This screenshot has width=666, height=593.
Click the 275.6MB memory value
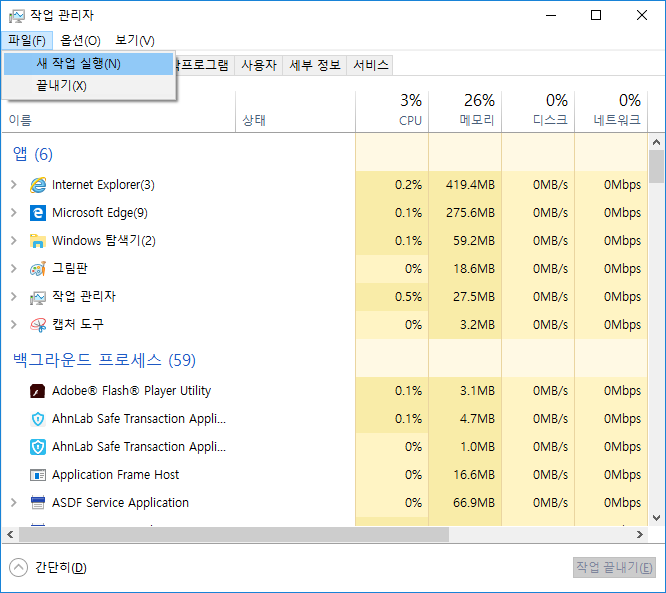pos(470,213)
